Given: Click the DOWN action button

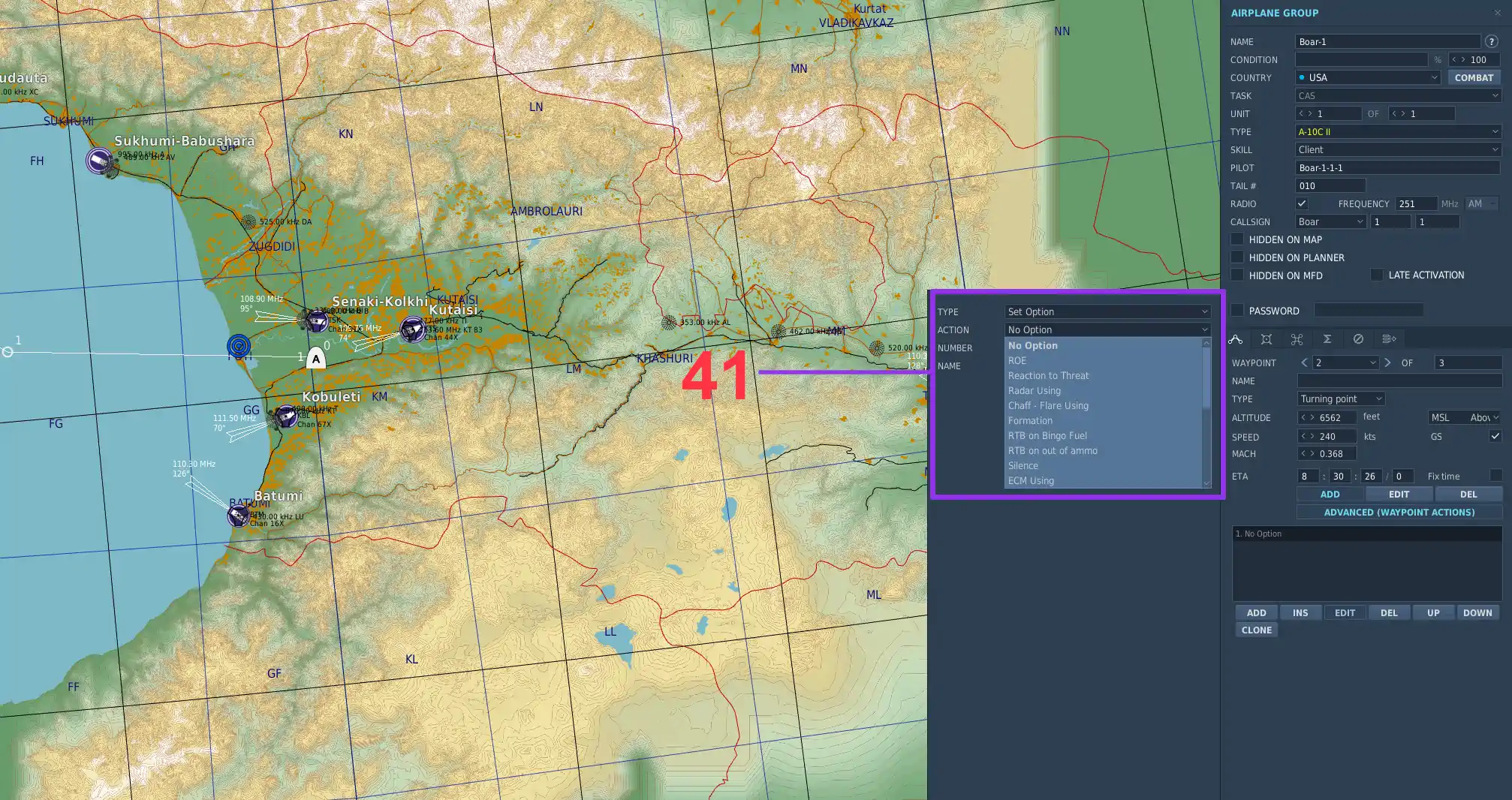Looking at the screenshot, I should click(x=1477, y=612).
